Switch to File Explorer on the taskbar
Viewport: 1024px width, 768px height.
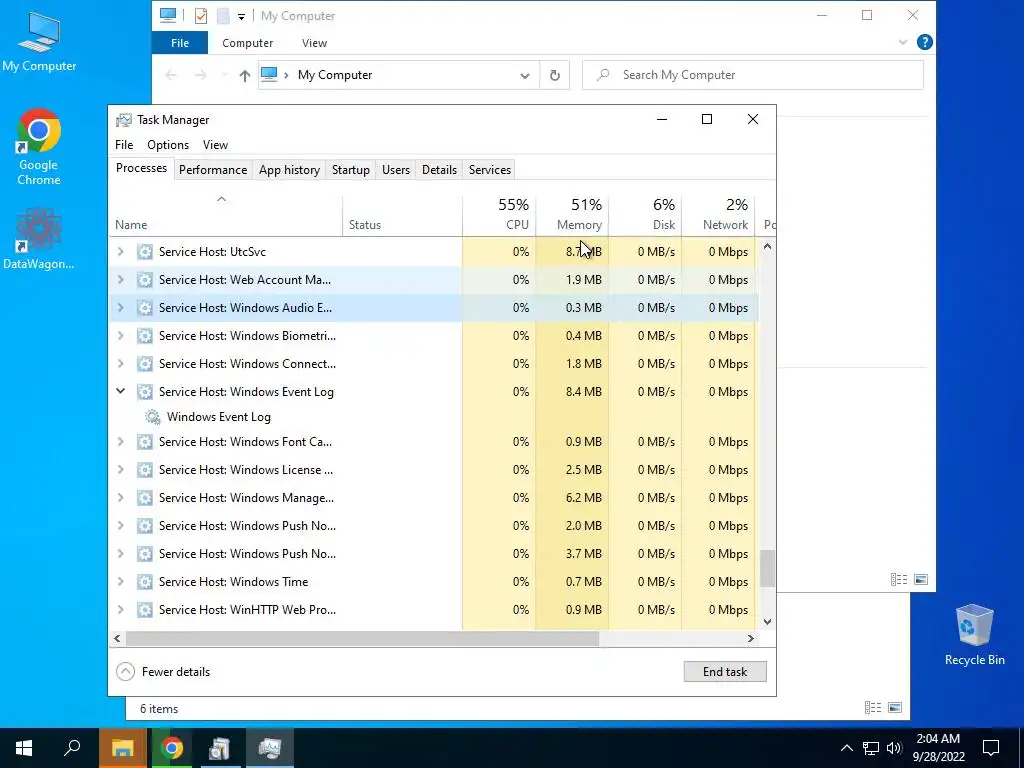(122, 748)
